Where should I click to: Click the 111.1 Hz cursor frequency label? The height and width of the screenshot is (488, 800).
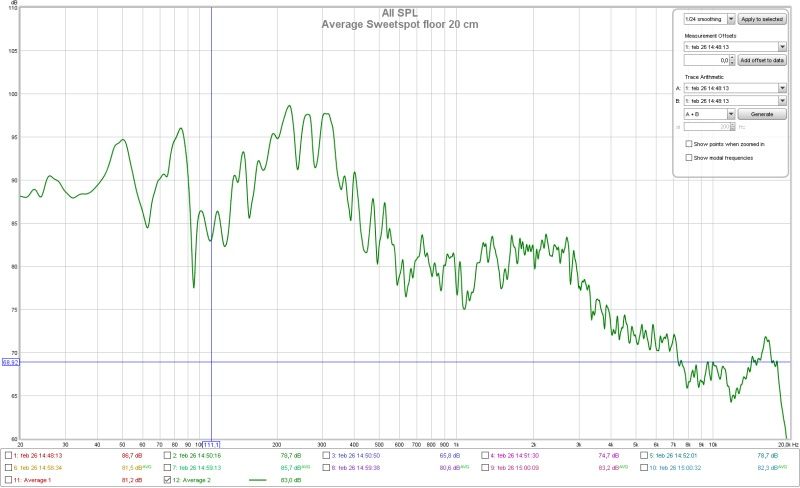pyautogui.click(x=211, y=444)
